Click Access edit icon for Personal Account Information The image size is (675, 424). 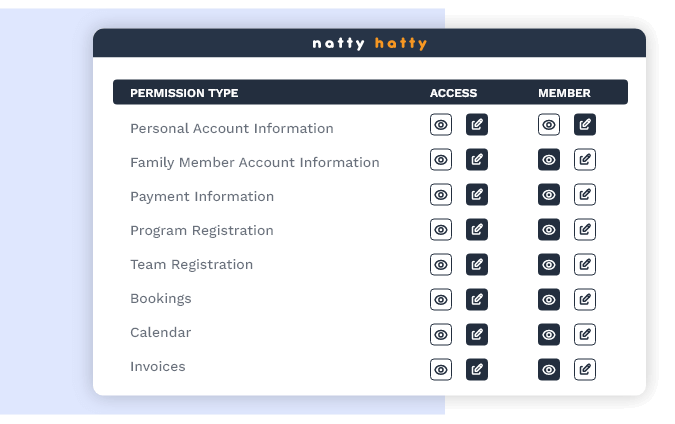coord(477,125)
